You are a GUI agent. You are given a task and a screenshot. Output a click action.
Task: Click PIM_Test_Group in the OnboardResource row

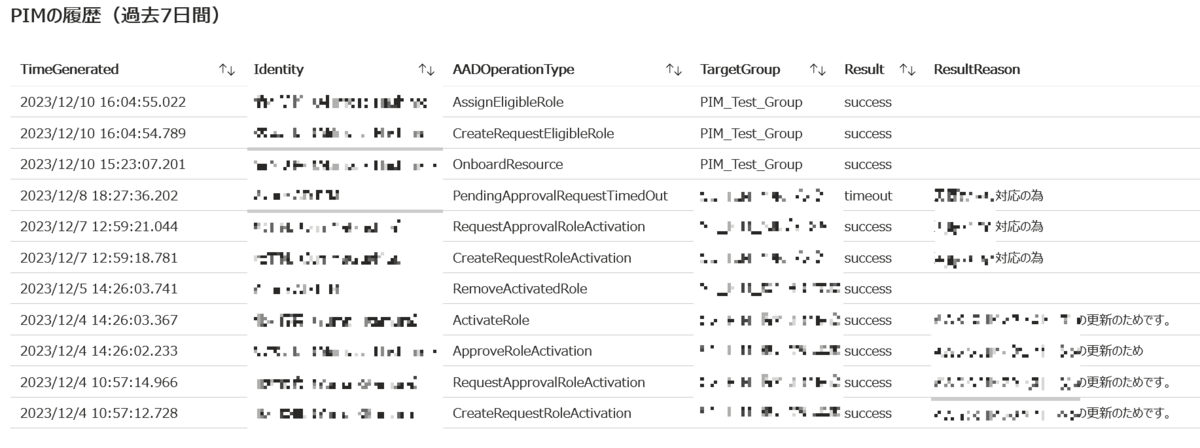click(751, 164)
